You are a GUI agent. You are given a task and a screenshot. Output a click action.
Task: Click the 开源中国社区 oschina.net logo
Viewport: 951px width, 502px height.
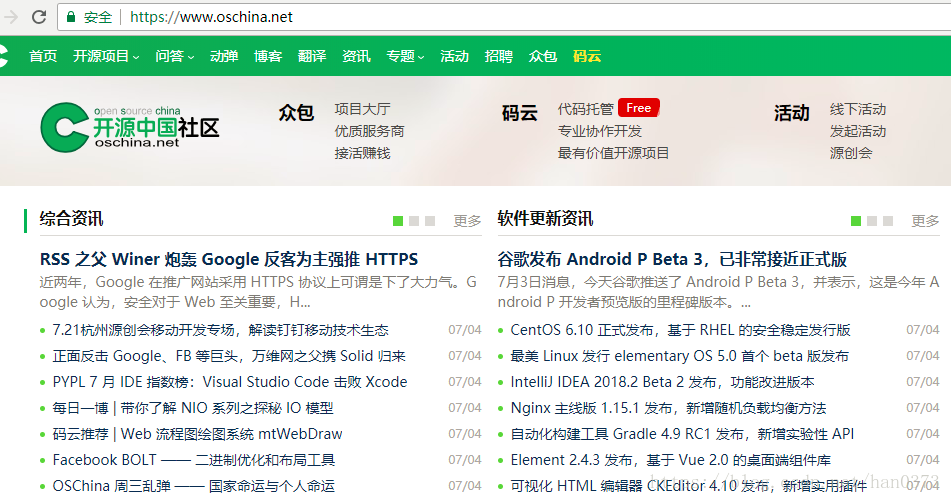(130, 127)
